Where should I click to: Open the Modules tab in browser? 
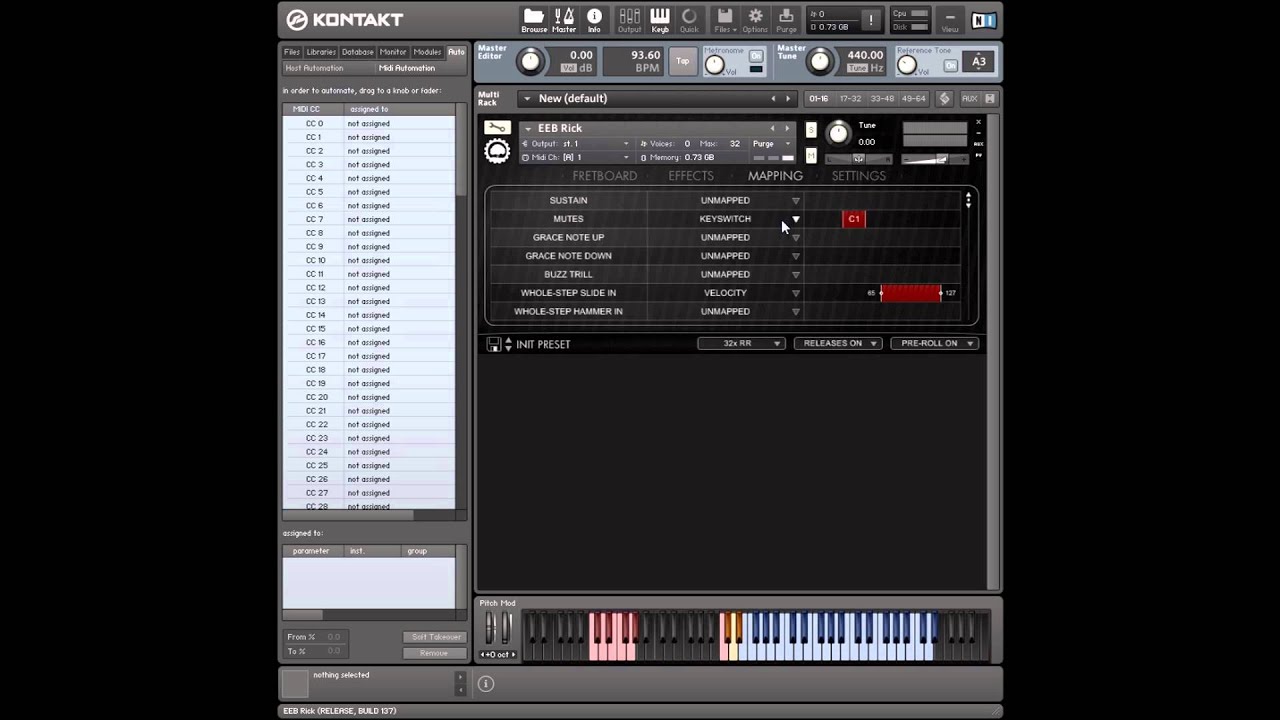[427, 52]
